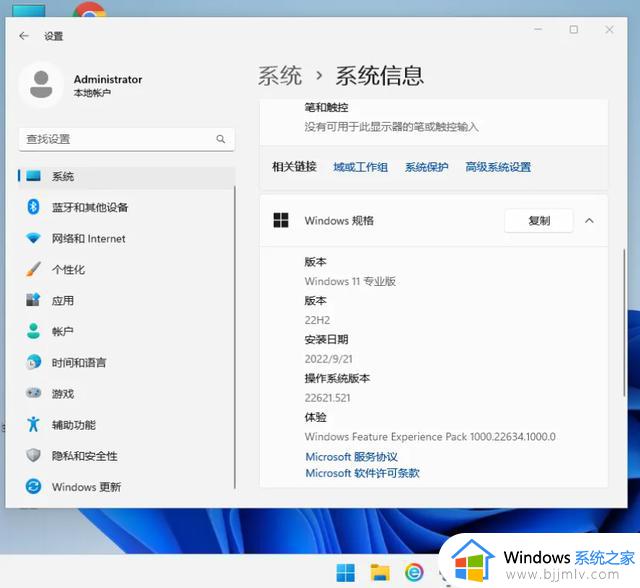
Task: Click the Bluetooth icon in sidebar
Action: click(33, 207)
